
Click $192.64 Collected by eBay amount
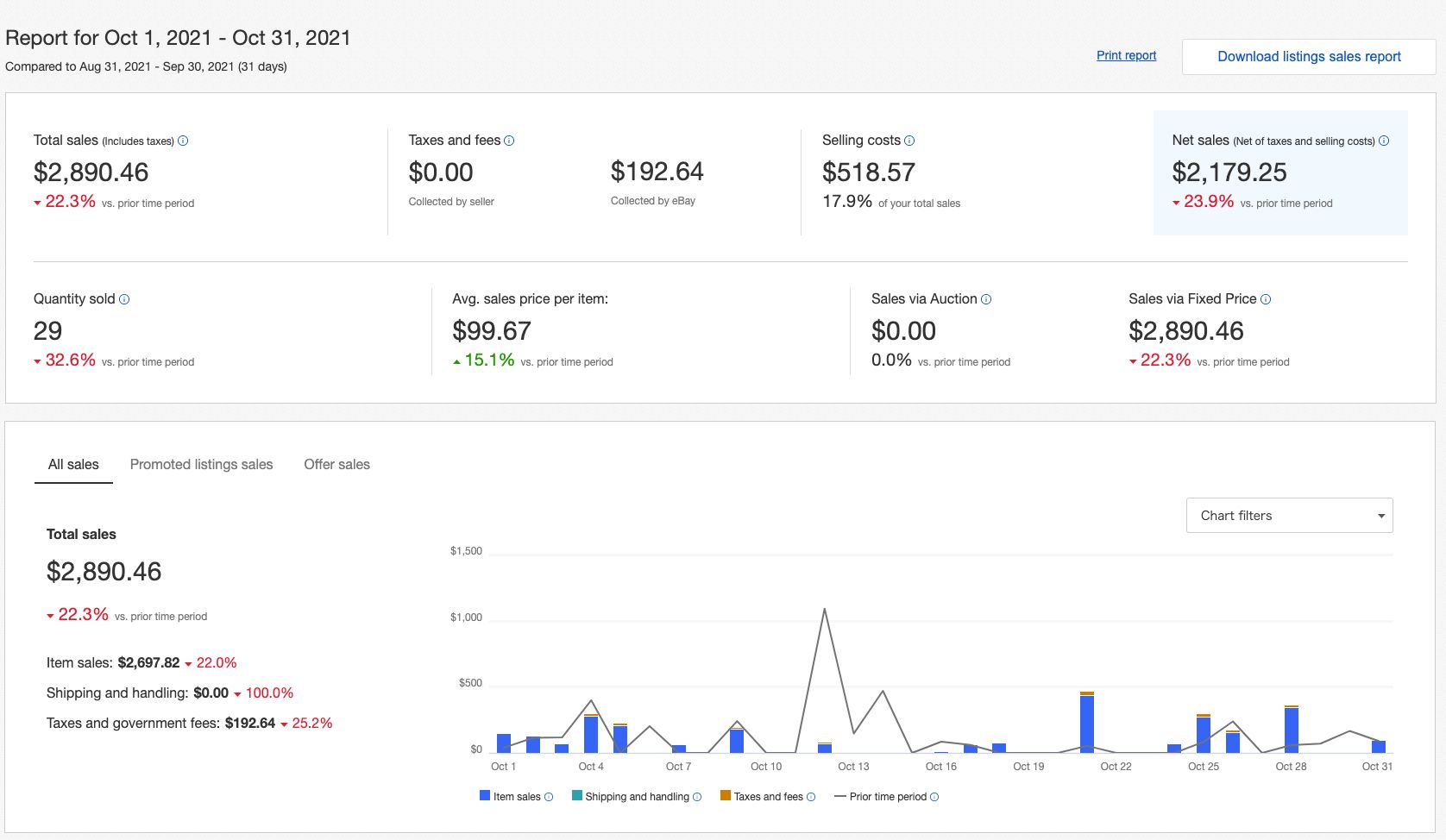657,172
